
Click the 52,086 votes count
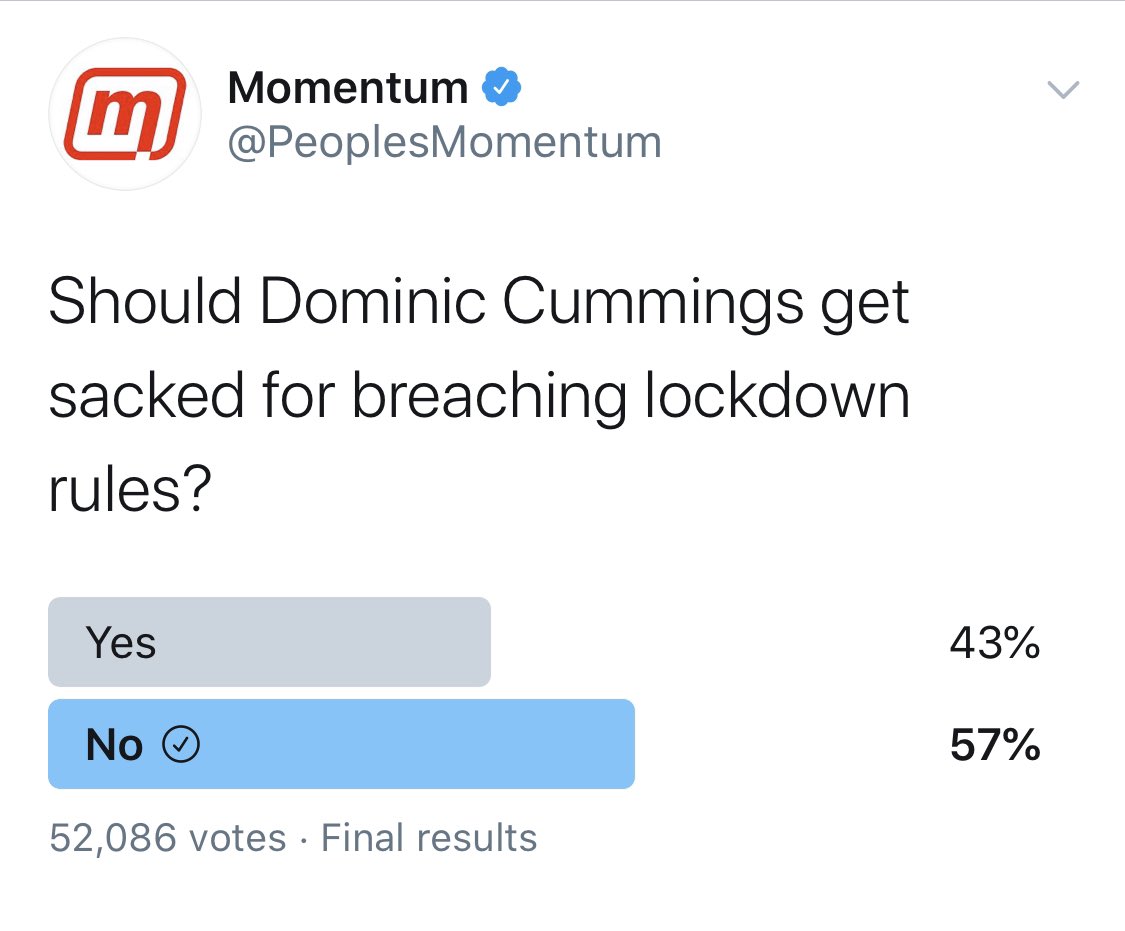(x=167, y=837)
